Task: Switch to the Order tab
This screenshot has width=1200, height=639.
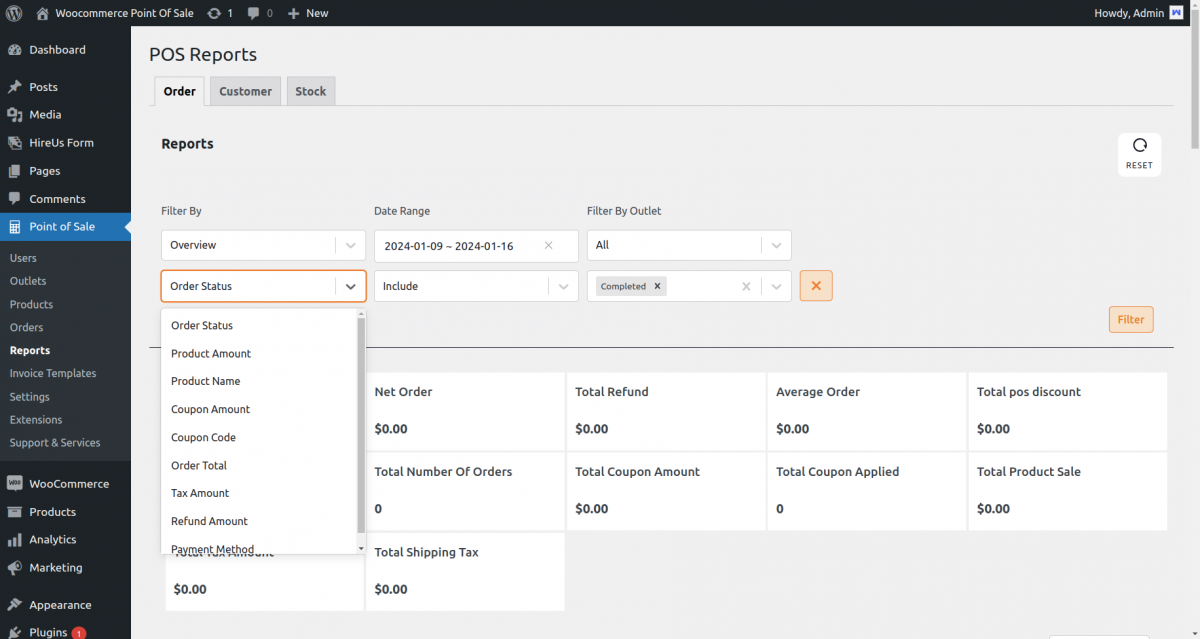Action: coord(179,91)
